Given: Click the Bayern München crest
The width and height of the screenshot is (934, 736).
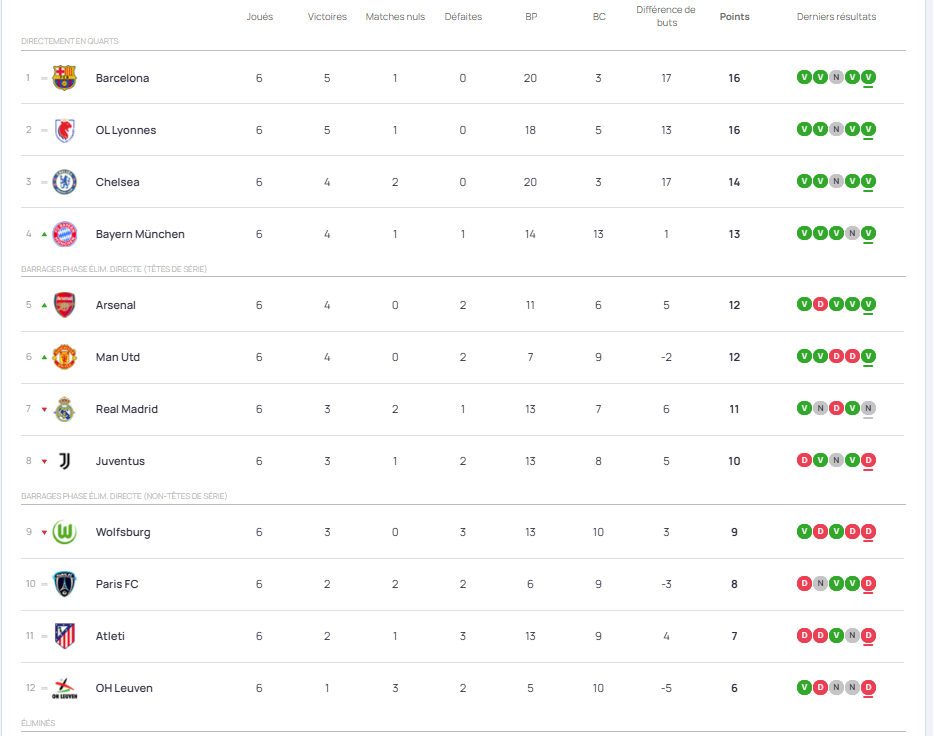Looking at the screenshot, I should point(64,234).
